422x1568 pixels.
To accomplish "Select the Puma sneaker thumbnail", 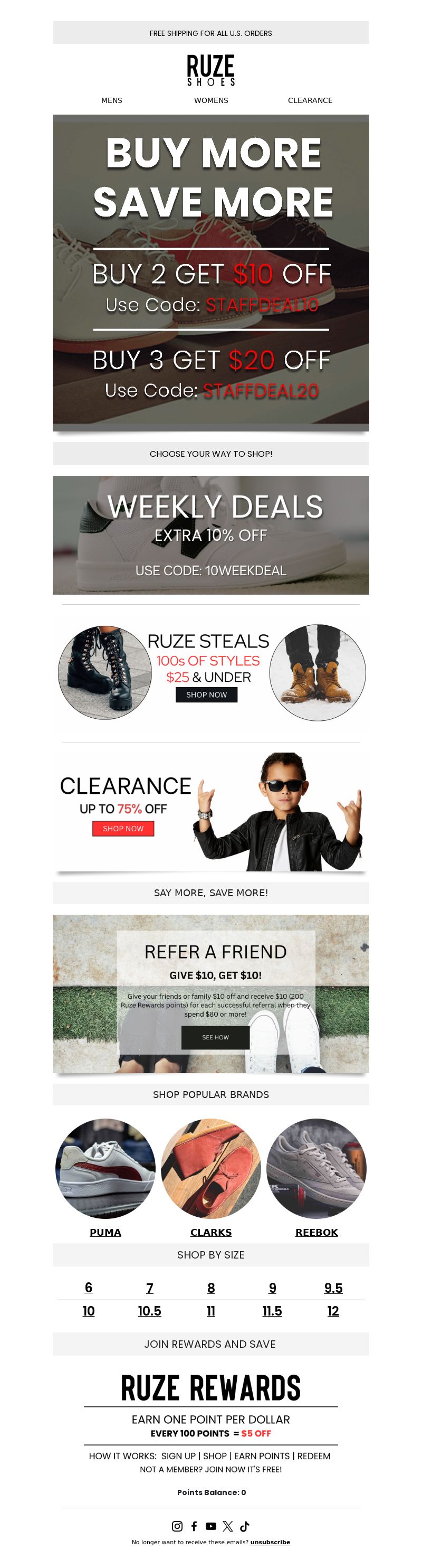I will pyautogui.click(x=105, y=1168).
